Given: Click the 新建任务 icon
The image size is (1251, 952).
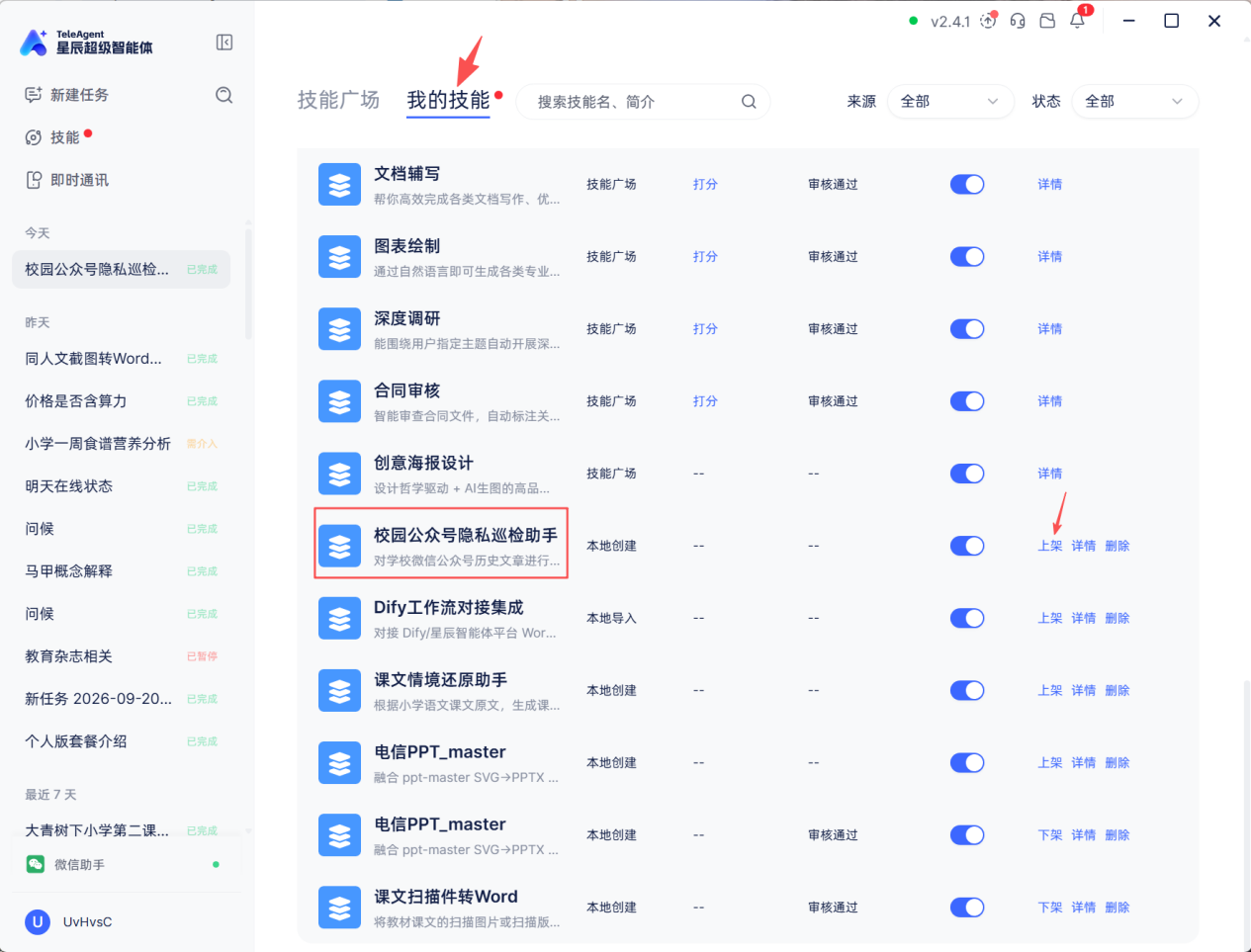Looking at the screenshot, I should click(x=34, y=95).
